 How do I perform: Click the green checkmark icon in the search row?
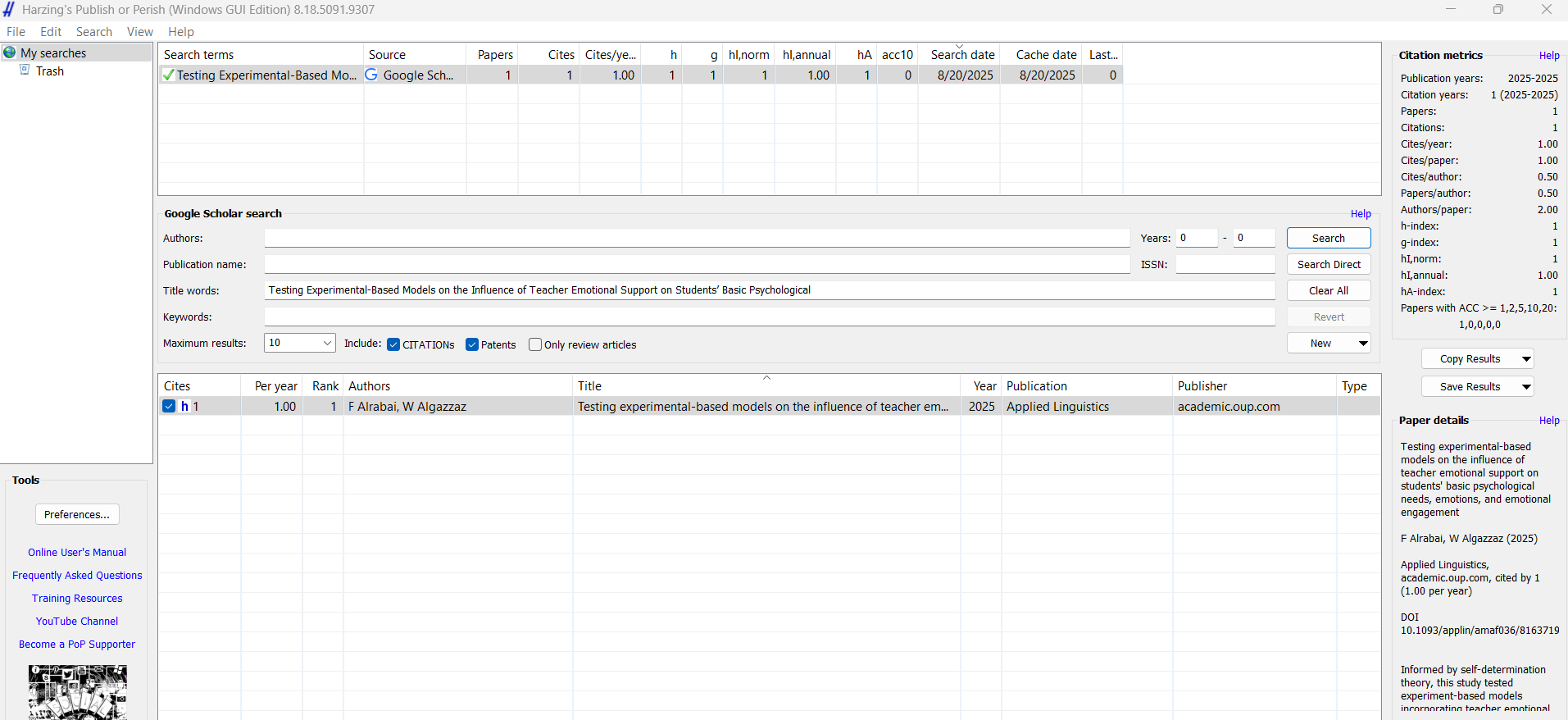pyautogui.click(x=169, y=75)
